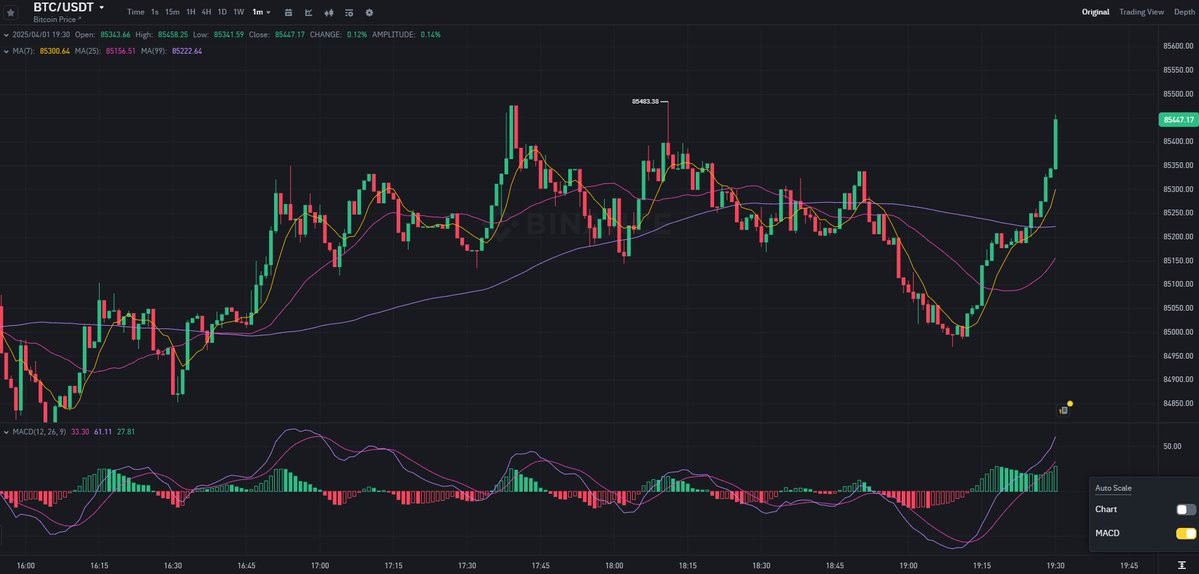This screenshot has width=1199, height=574.
Task: Open the chart display list settings icon
Action: pos(349,12)
